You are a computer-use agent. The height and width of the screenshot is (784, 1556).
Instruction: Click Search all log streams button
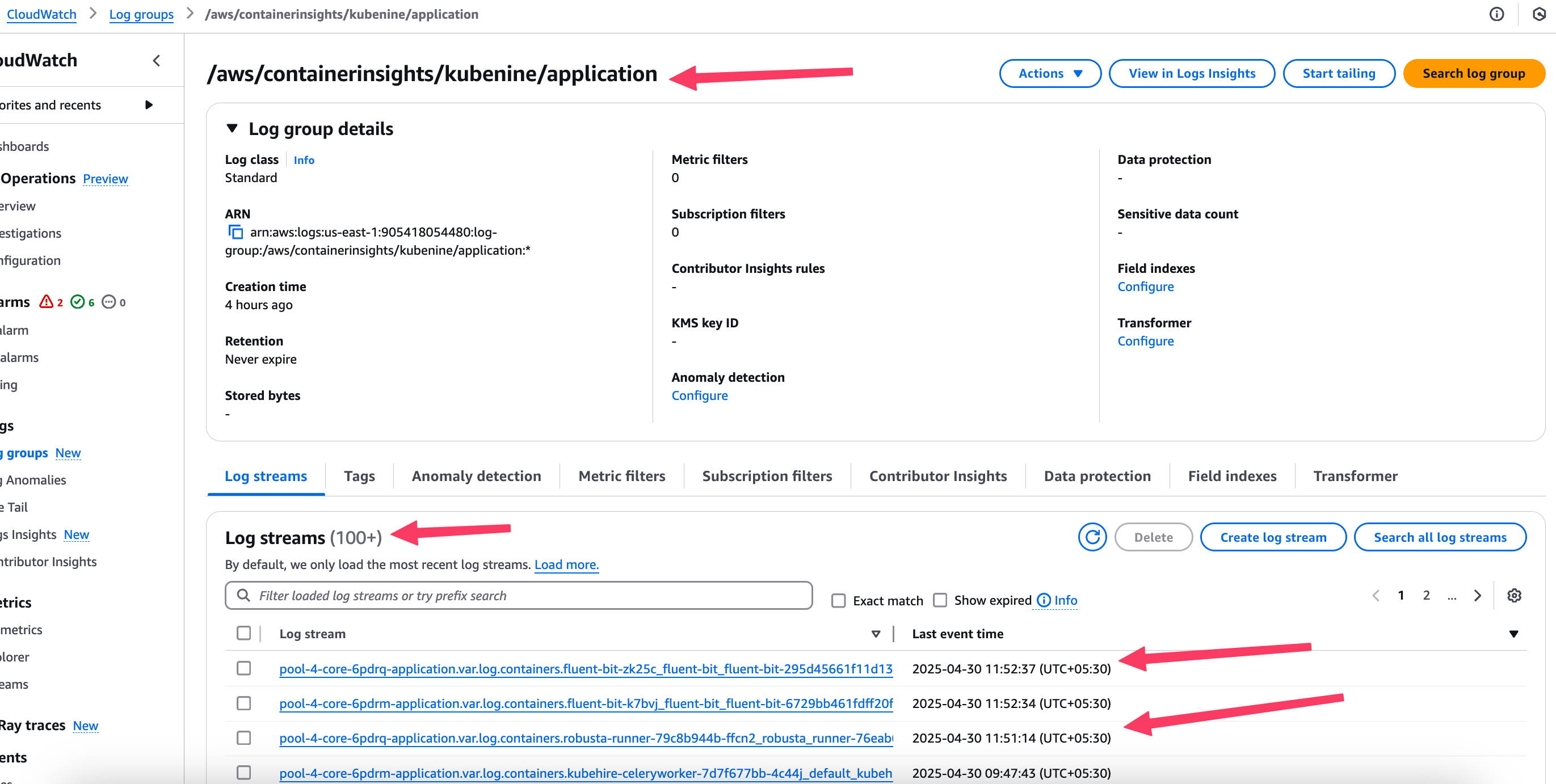[1440, 537]
